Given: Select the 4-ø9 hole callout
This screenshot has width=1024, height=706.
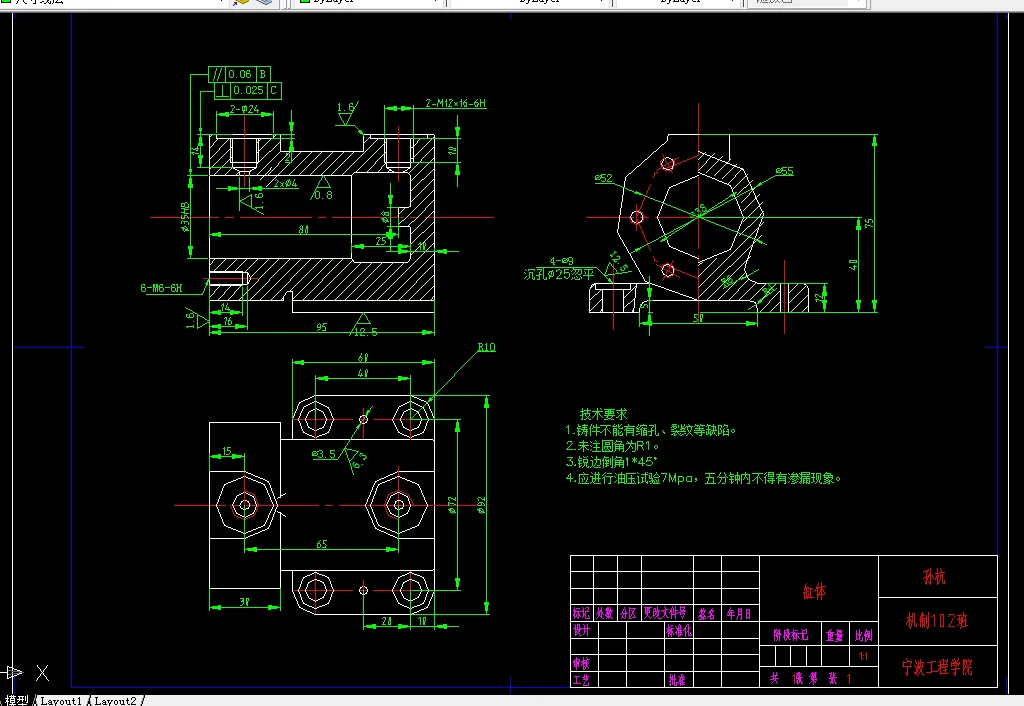Looking at the screenshot, I should 562,261.
